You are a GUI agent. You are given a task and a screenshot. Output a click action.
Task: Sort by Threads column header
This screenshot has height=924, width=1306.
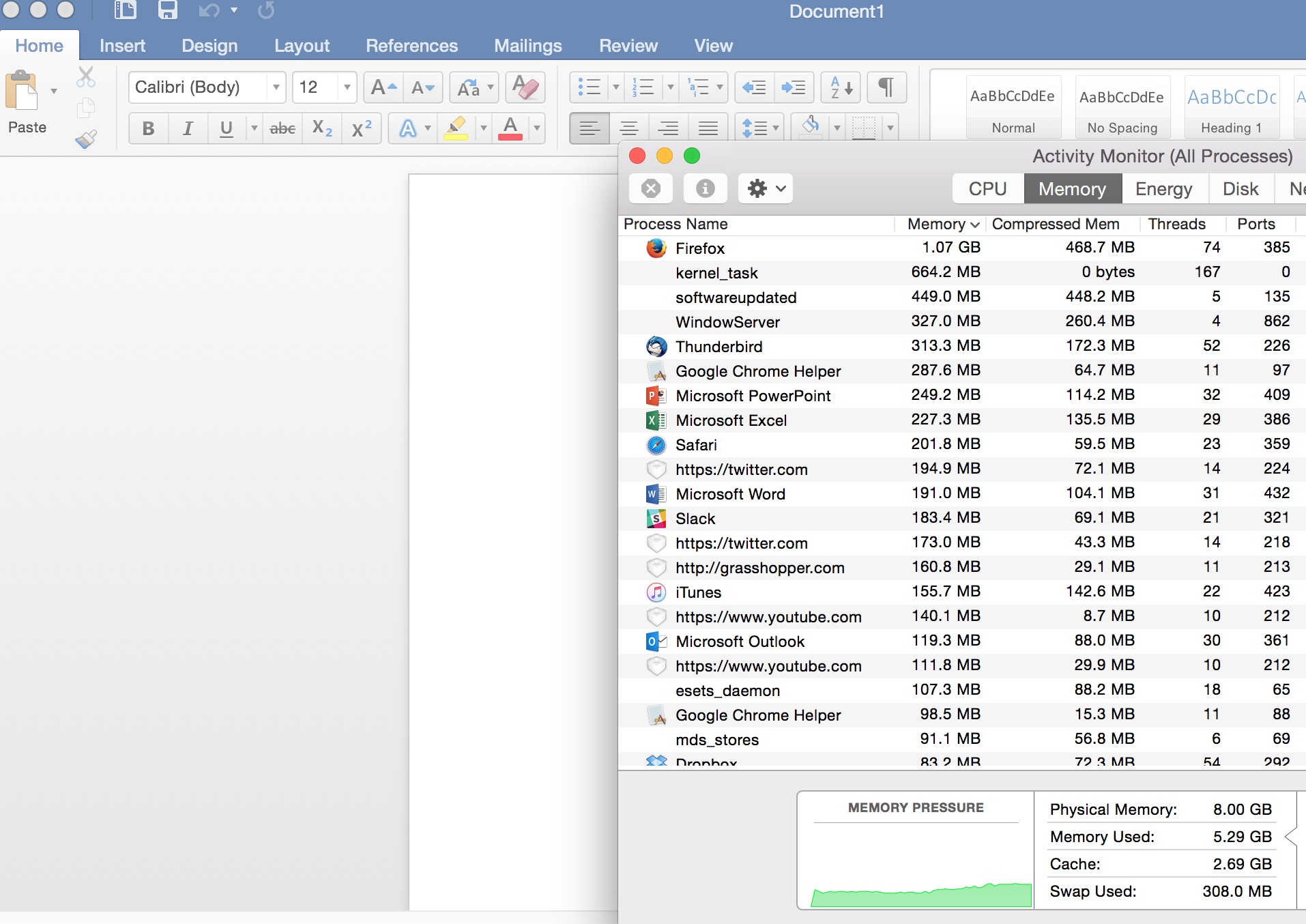[x=1182, y=224]
